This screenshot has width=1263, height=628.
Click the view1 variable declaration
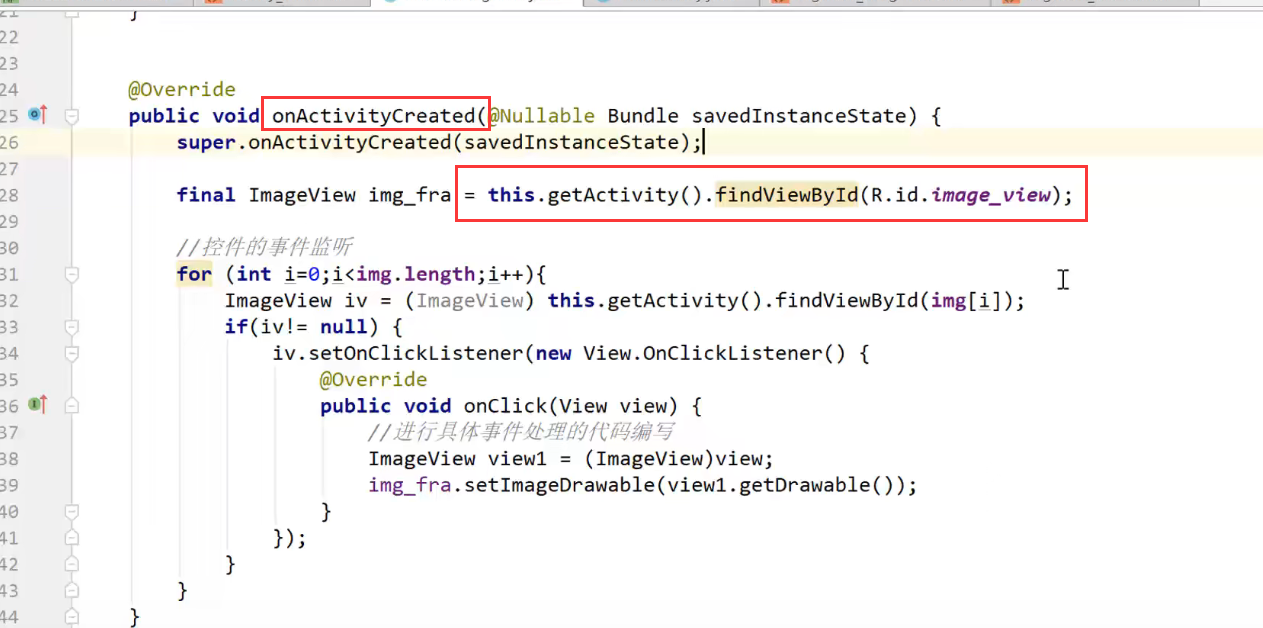tap(517, 459)
